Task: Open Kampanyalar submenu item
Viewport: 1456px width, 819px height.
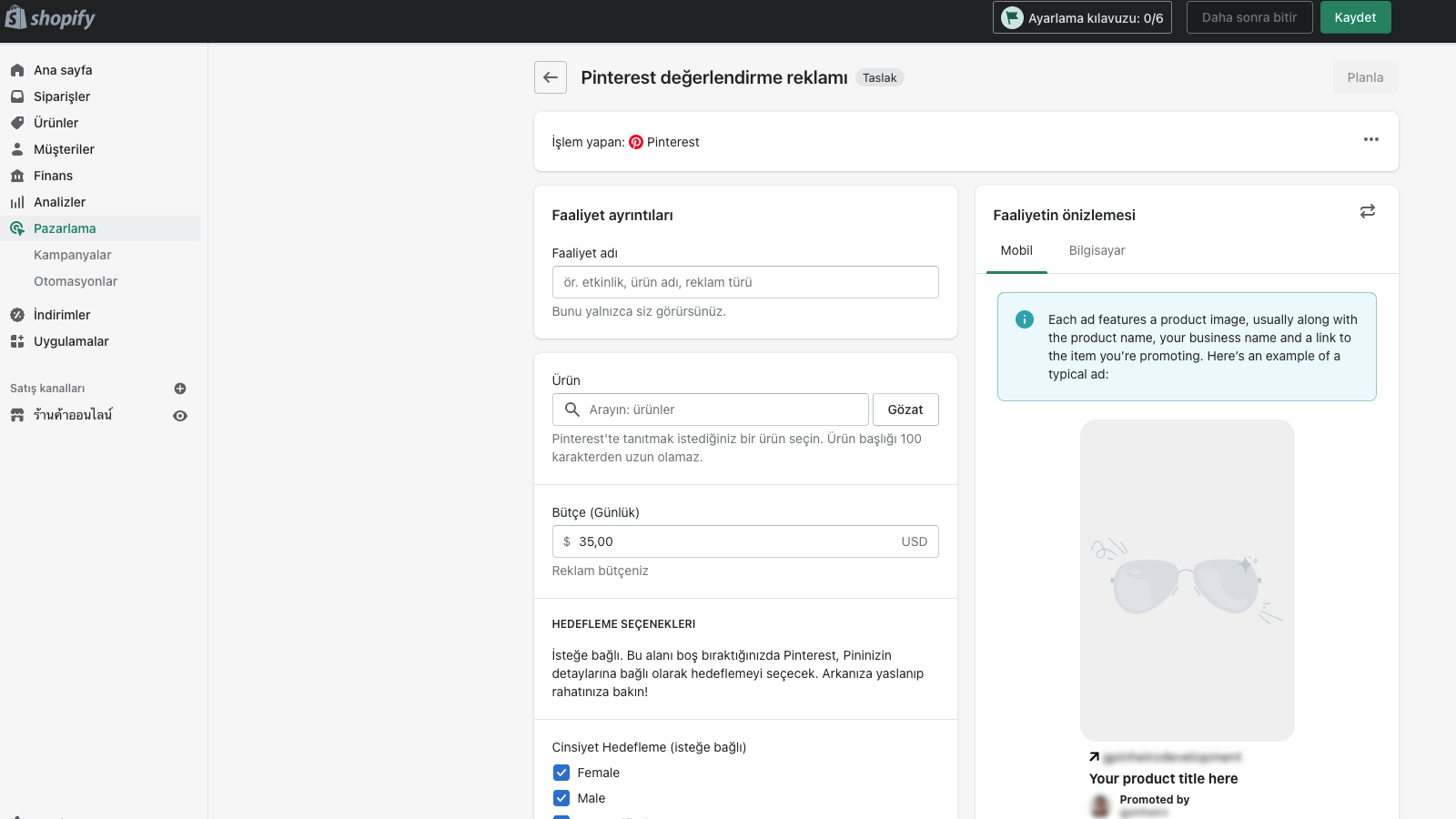Action: point(73,255)
